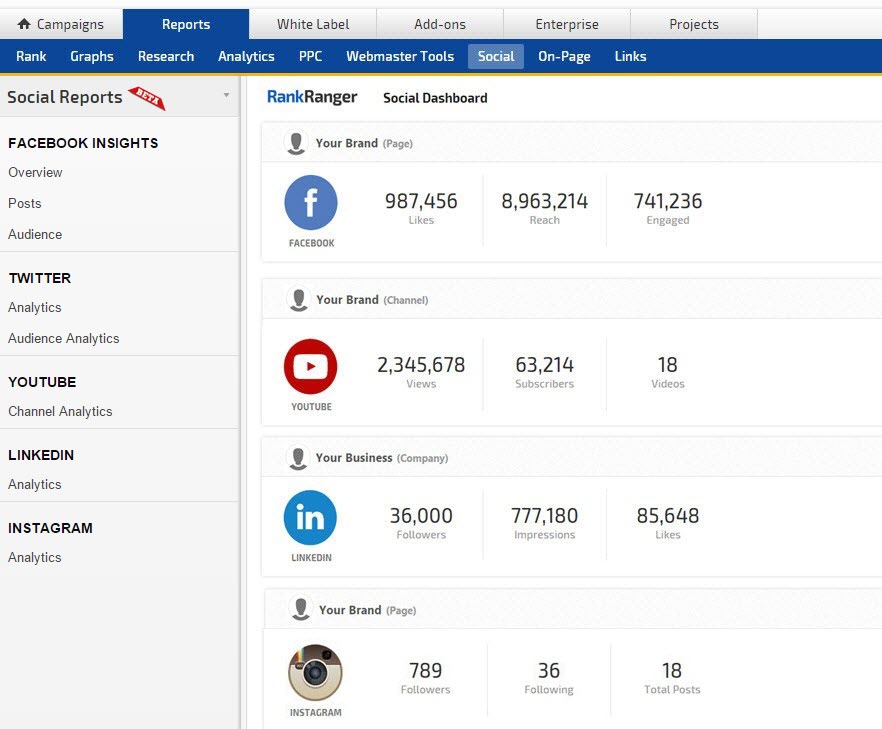Open Facebook Insights Posts report
Image resolution: width=882 pixels, height=729 pixels.
tap(25, 203)
